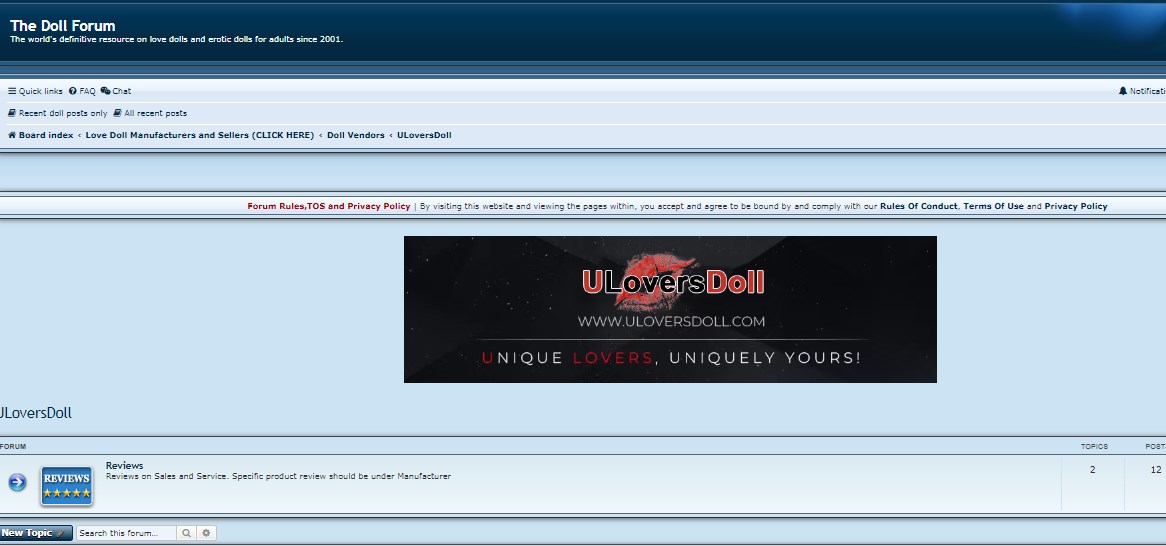Open the Reviews subforum link
The width and height of the screenshot is (1166, 546).
pos(124,466)
